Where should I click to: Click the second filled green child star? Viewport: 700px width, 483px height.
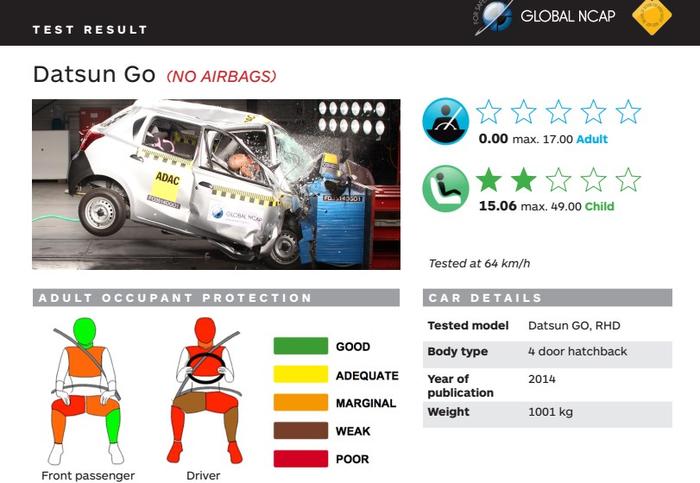click(x=523, y=179)
